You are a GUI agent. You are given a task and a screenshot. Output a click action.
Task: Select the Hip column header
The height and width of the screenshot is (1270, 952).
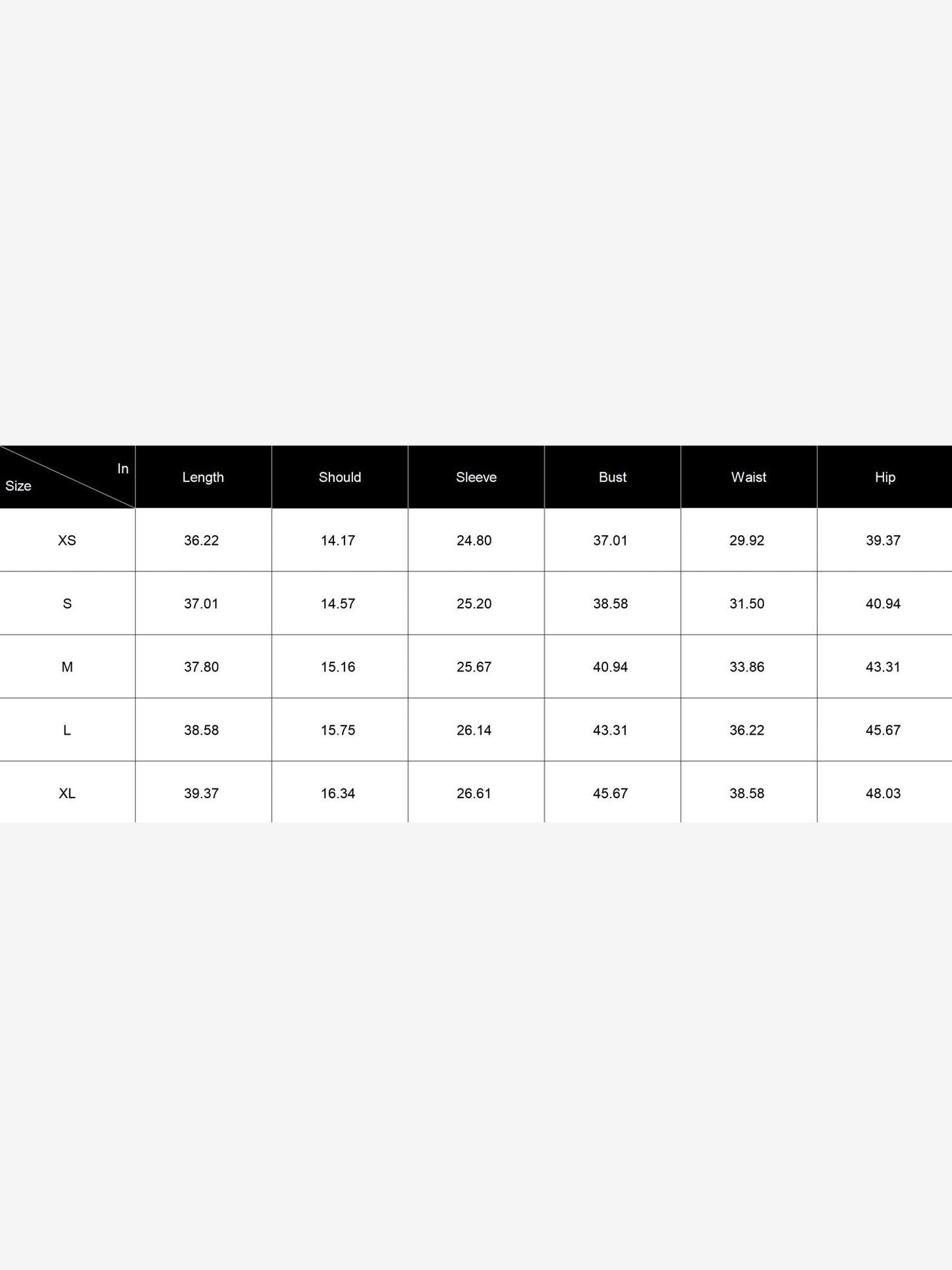885,477
